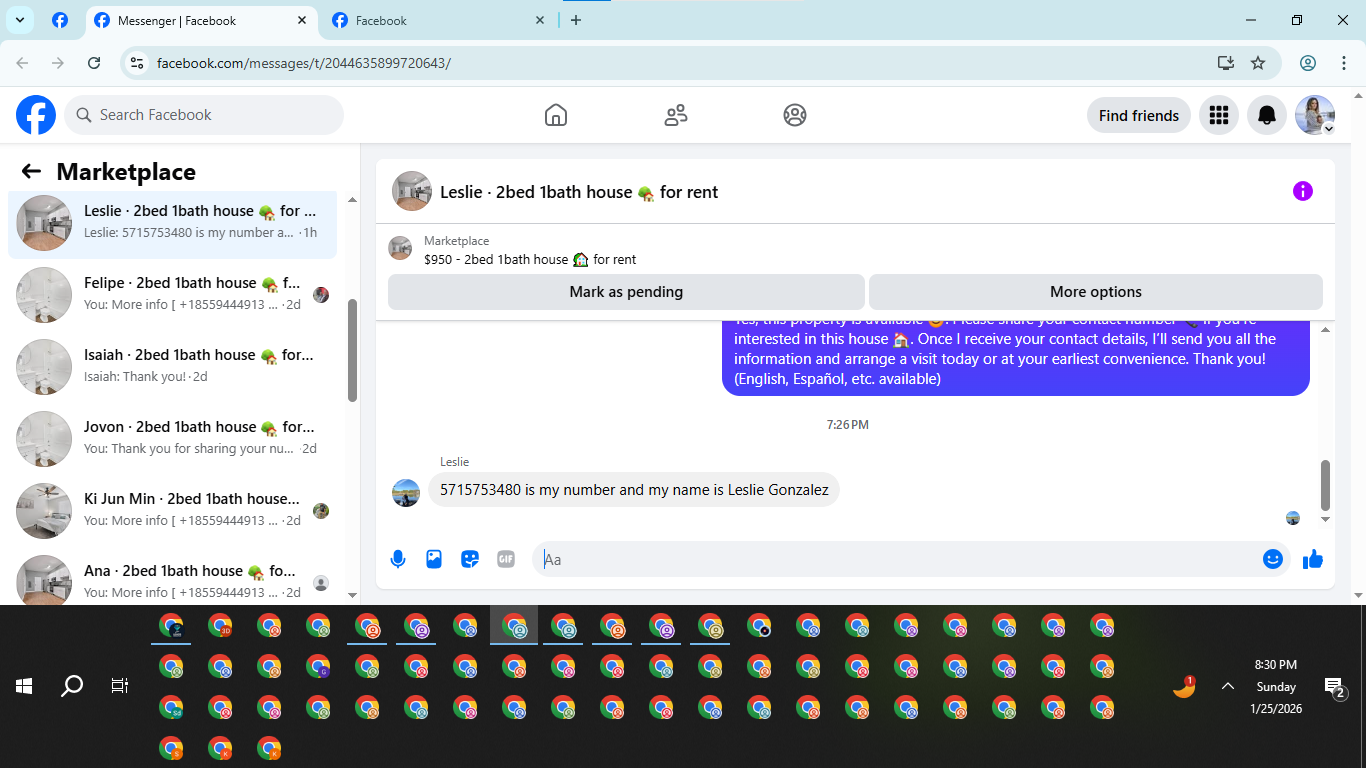This screenshot has width=1366, height=768.
Task: Open Jovon conversation in list
Action: pyautogui.click(x=172, y=438)
